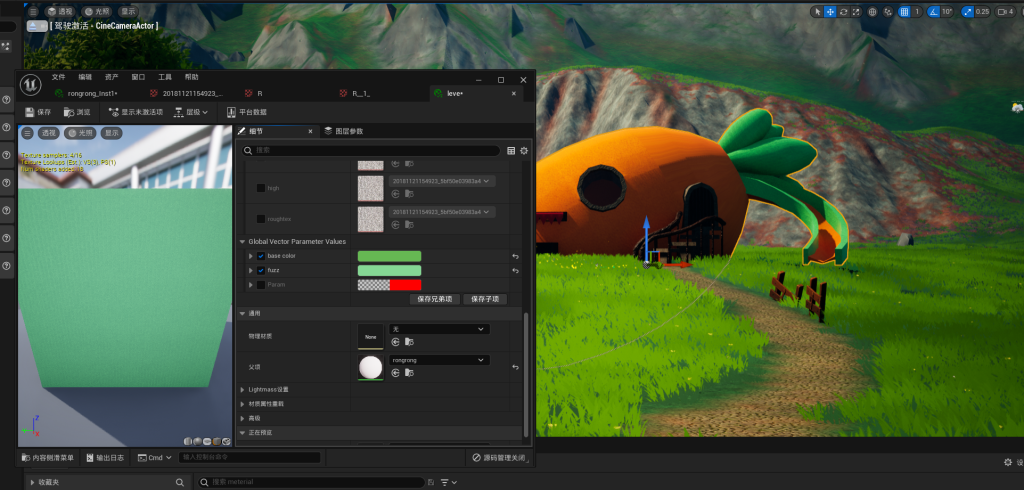Viewport: 1024px width, 490px height.
Task: Open preview viewport hamburger menu
Action: tap(27, 133)
